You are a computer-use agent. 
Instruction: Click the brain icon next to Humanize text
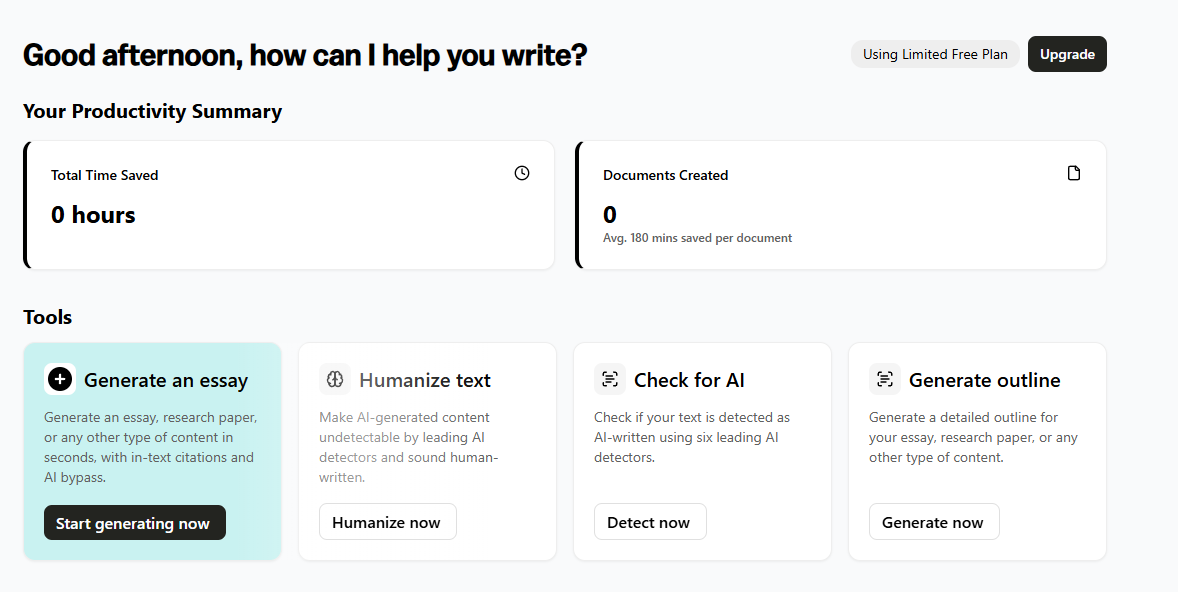pyautogui.click(x=335, y=379)
